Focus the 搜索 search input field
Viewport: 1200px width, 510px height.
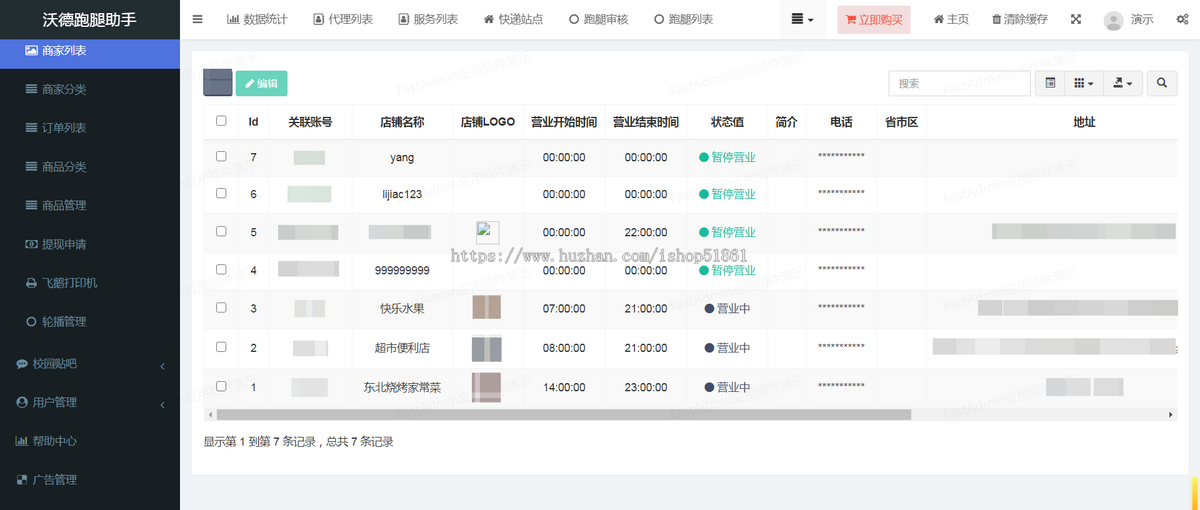click(959, 84)
